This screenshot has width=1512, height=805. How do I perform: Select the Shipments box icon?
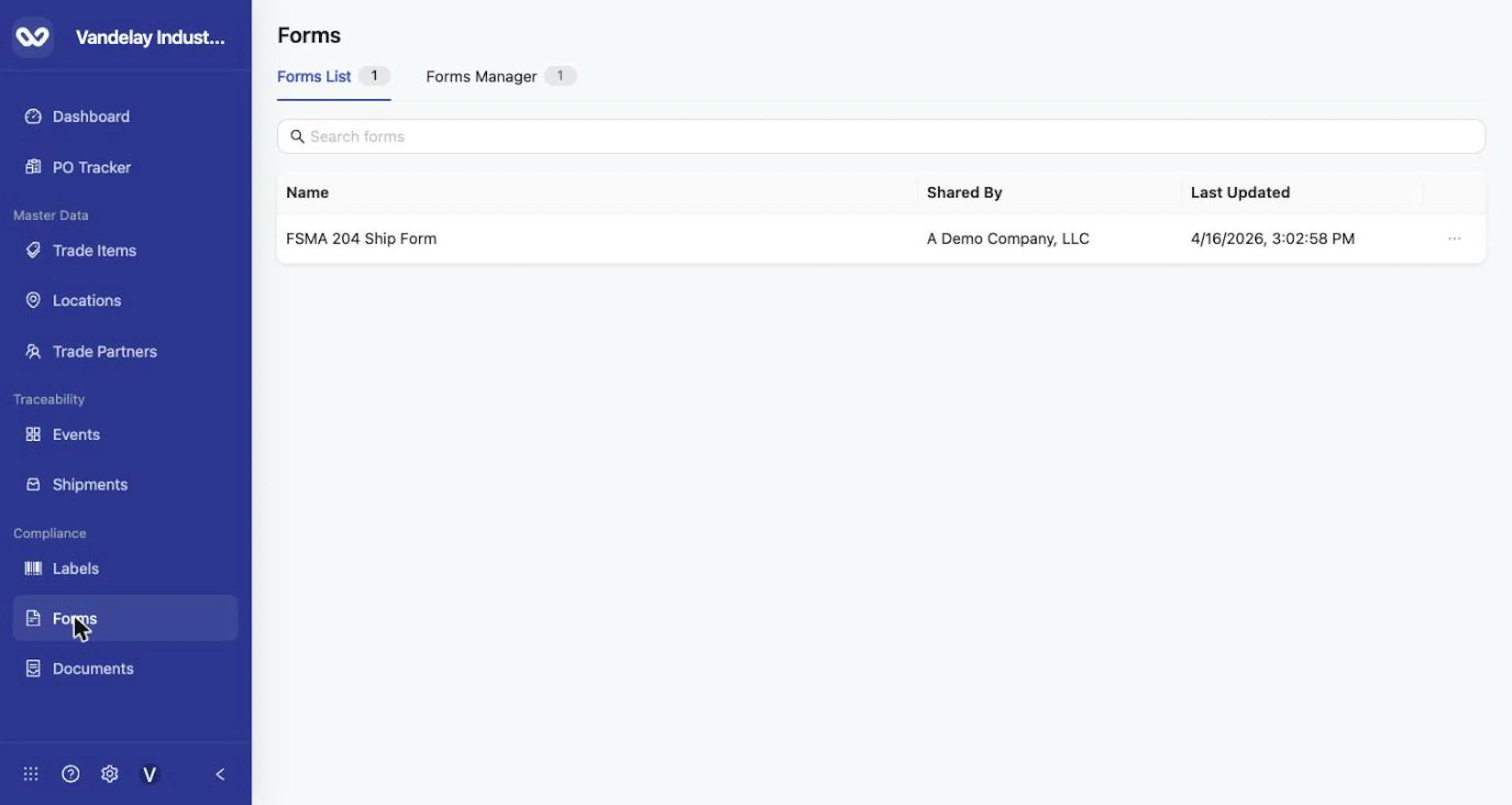click(33, 484)
